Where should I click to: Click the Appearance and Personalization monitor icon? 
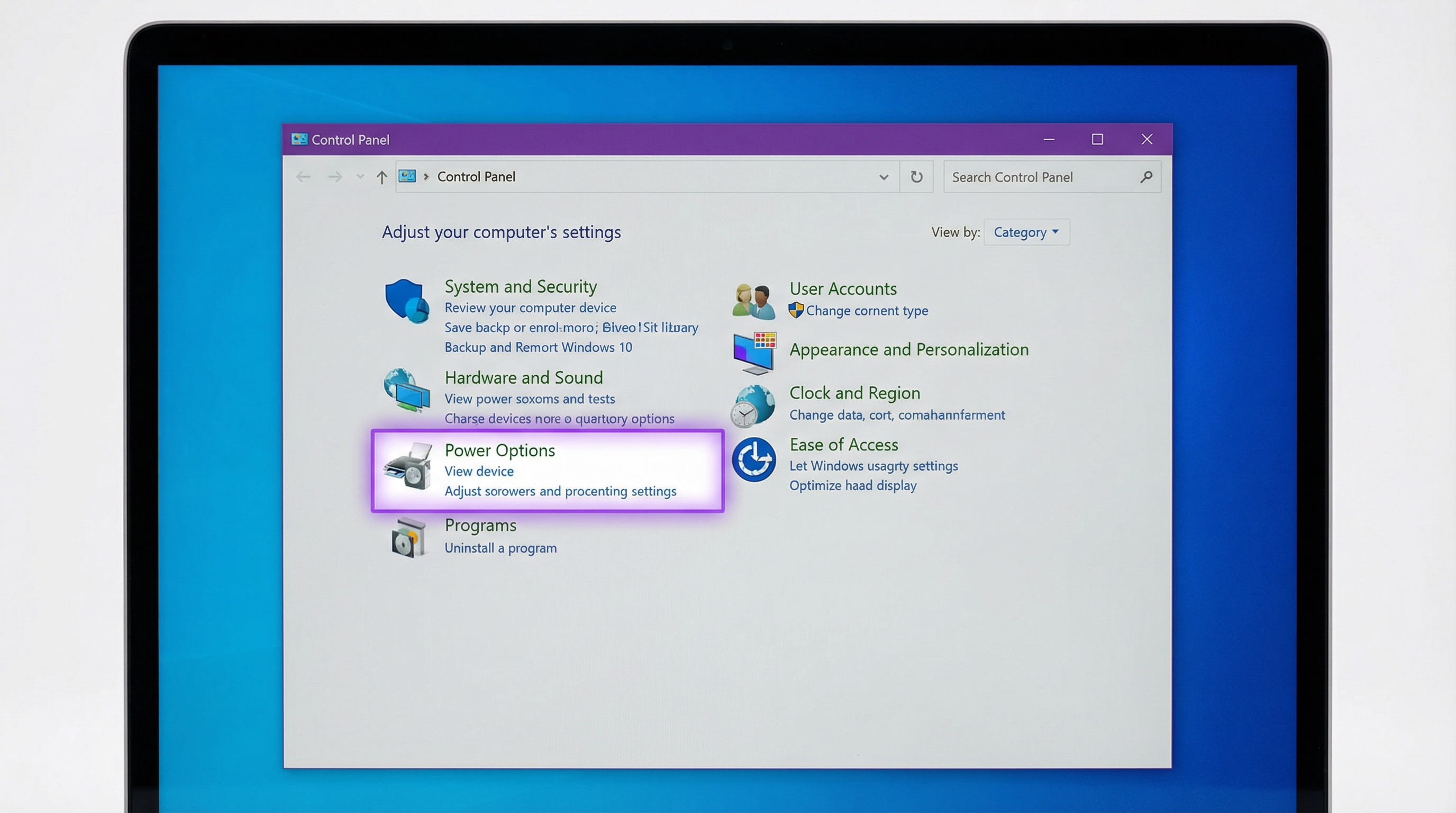click(x=754, y=353)
